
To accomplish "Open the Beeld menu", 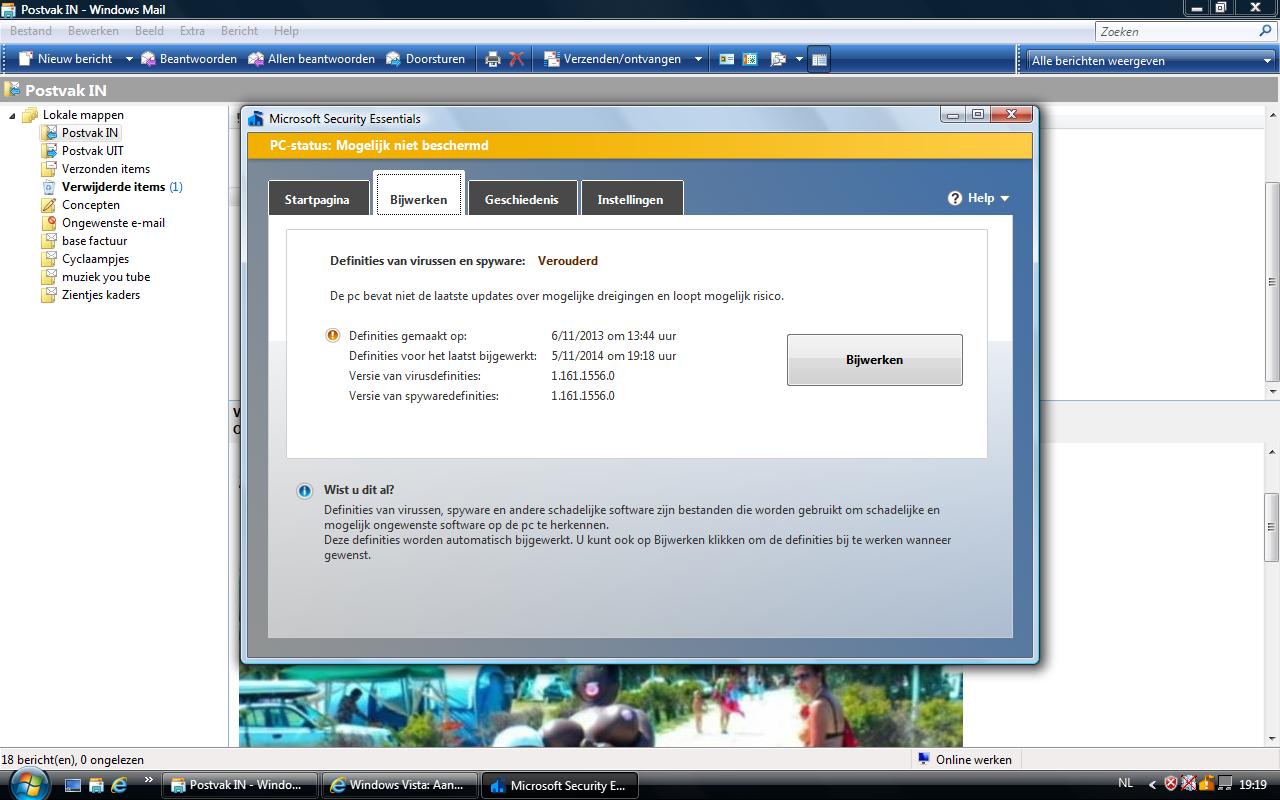I will point(149,31).
